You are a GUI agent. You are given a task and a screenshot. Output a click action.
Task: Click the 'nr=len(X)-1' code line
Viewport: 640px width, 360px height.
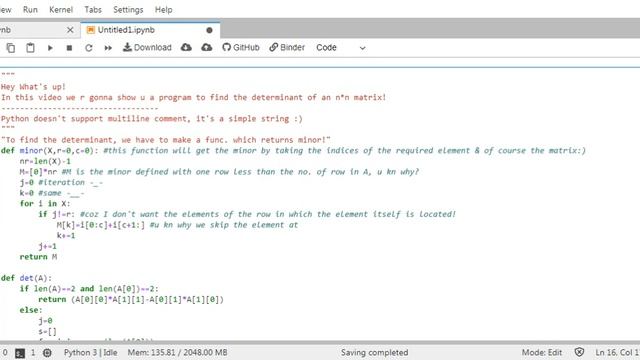(45, 161)
